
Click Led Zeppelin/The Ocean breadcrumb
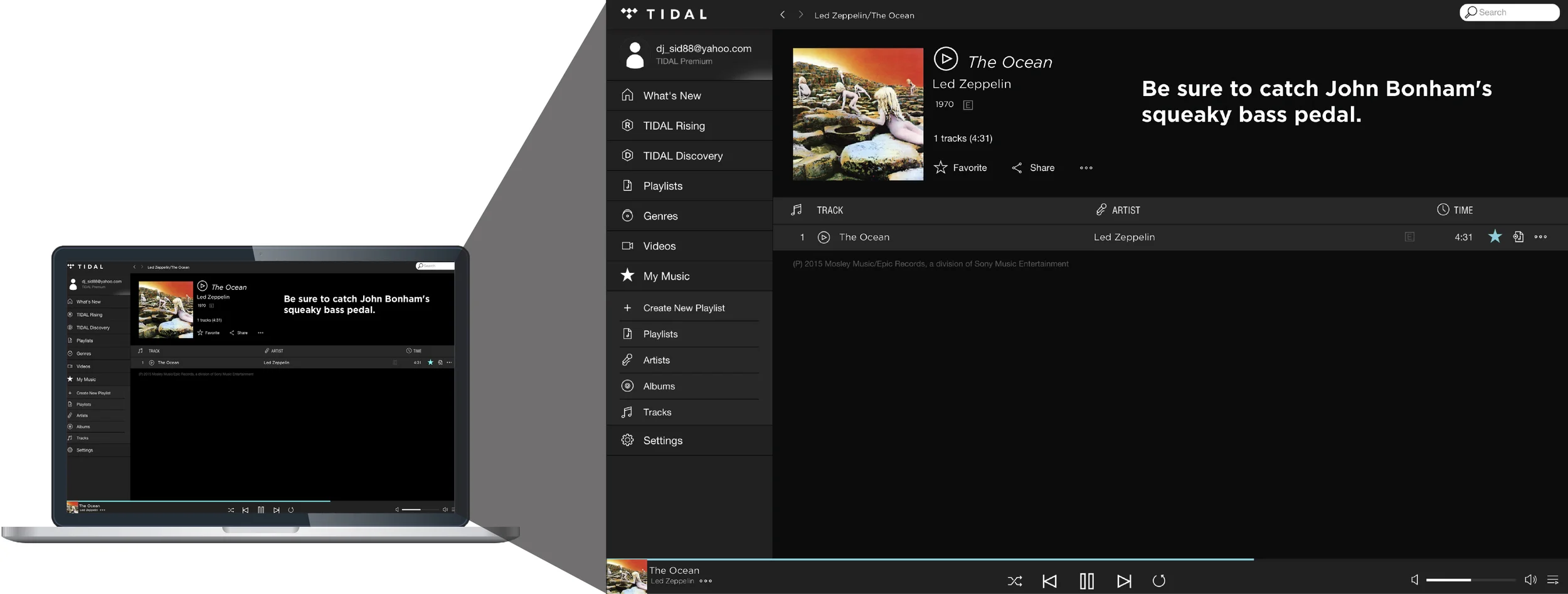coord(864,15)
